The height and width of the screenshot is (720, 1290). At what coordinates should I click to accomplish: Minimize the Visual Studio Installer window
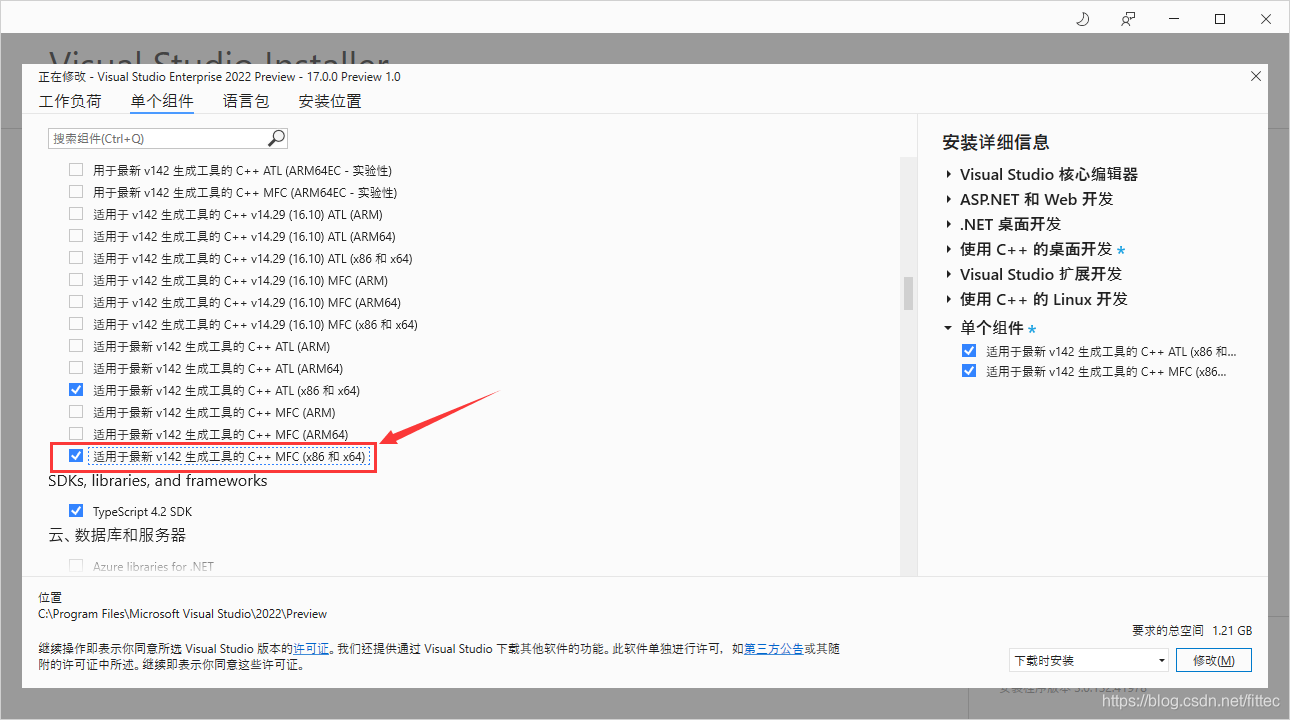pyautogui.click(x=1174, y=19)
